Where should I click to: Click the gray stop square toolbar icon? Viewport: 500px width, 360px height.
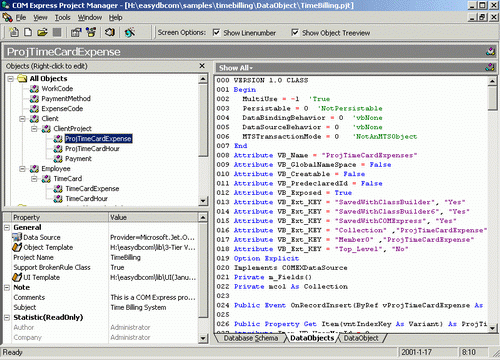coord(57,32)
